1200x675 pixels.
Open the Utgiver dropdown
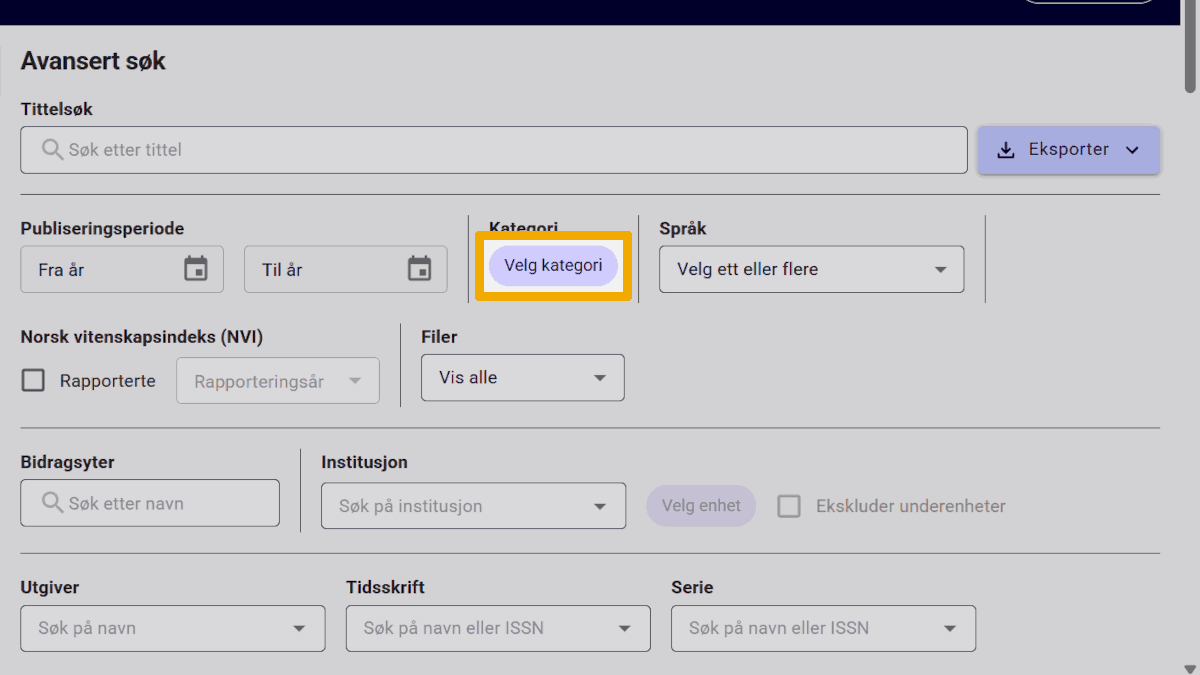[x=173, y=628]
